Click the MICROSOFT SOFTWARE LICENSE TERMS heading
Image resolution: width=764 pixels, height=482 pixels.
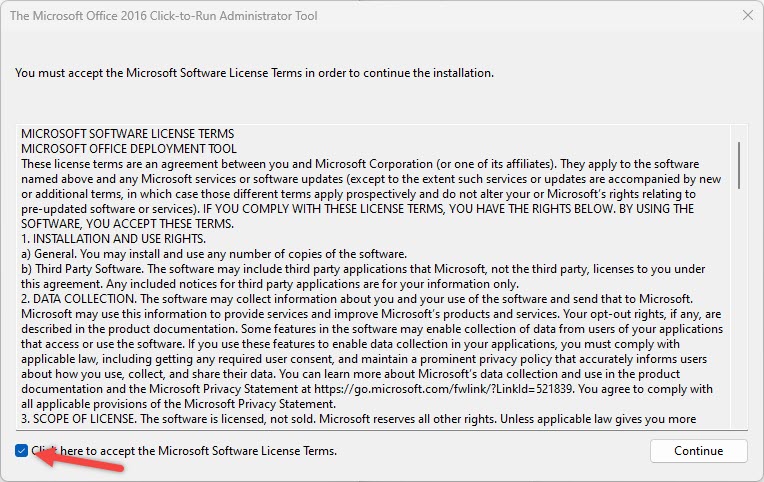pyautogui.click(x=128, y=133)
